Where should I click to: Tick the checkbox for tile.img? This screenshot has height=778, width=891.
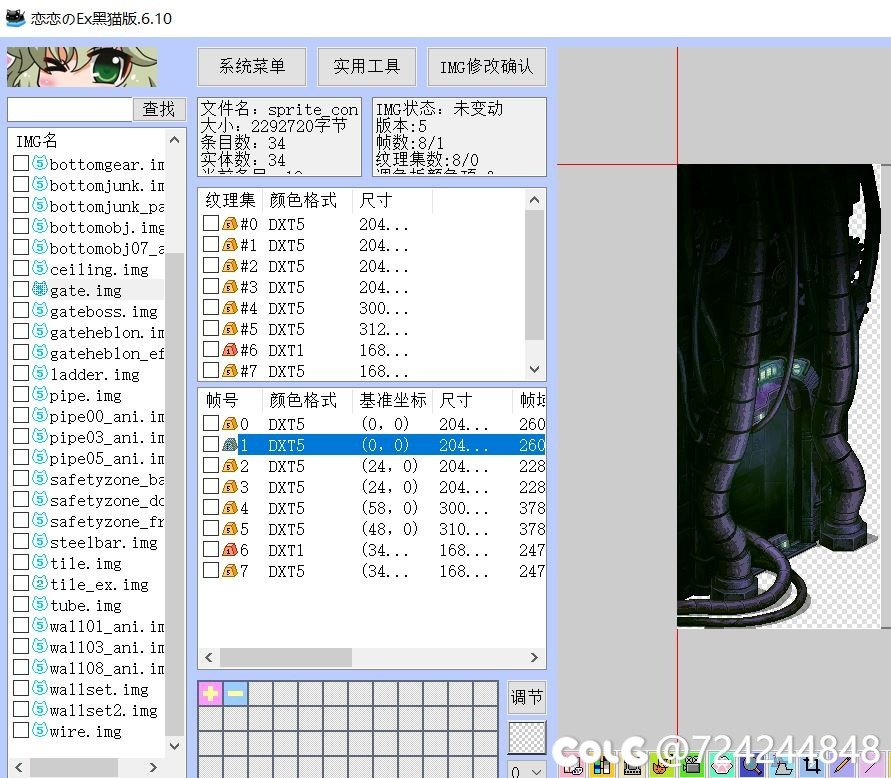pos(21,562)
